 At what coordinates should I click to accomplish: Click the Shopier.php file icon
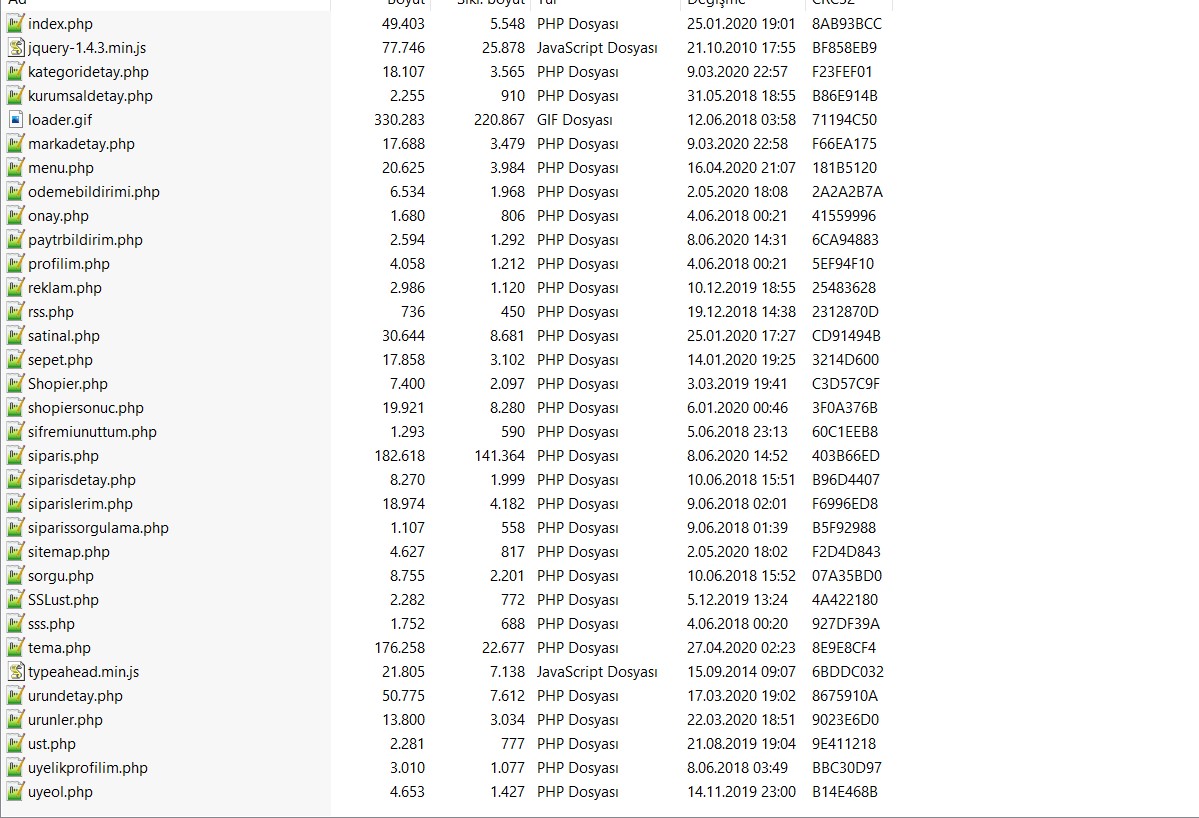coord(15,384)
